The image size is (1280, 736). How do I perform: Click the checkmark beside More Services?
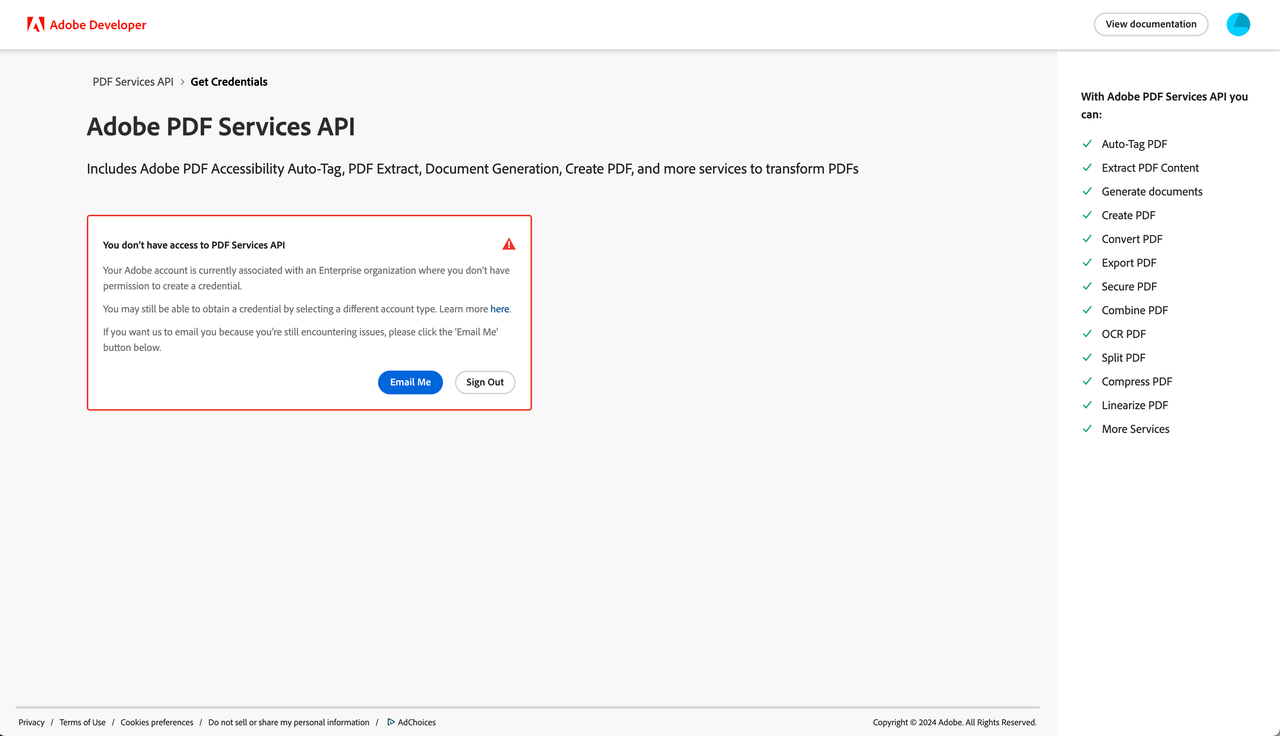[1087, 428]
